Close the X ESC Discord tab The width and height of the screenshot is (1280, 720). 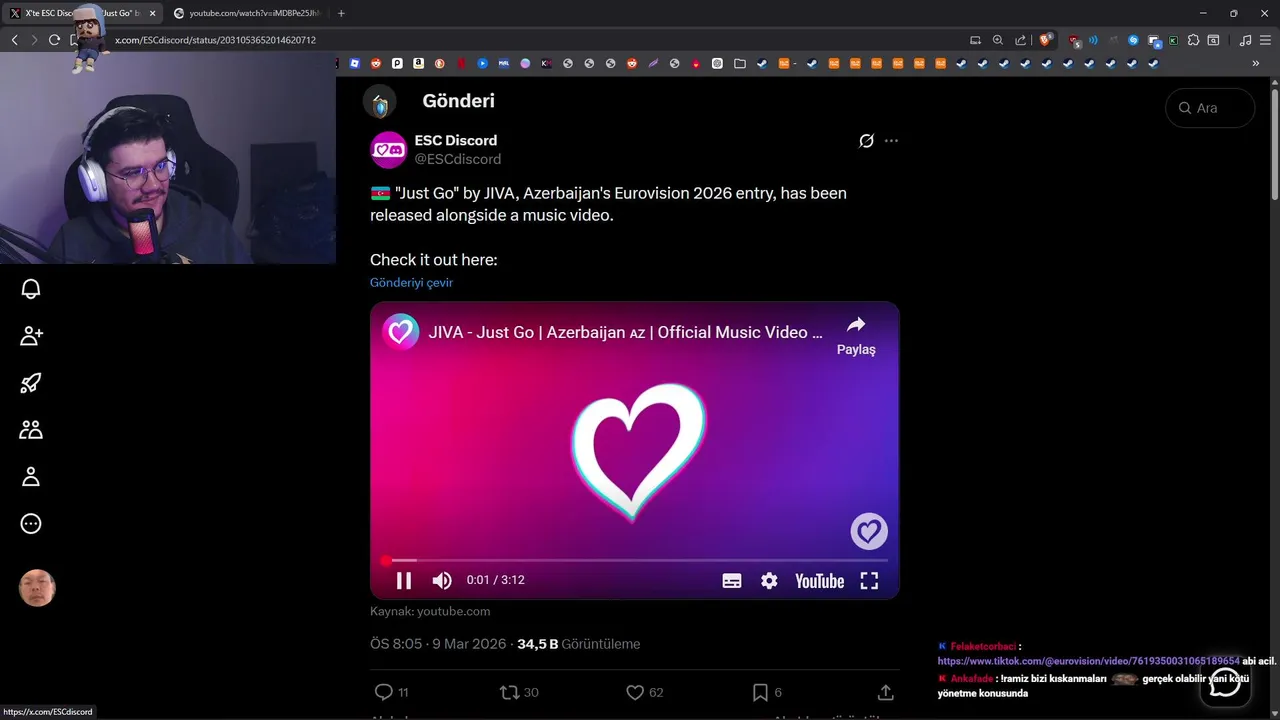pyautogui.click(x=152, y=13)
